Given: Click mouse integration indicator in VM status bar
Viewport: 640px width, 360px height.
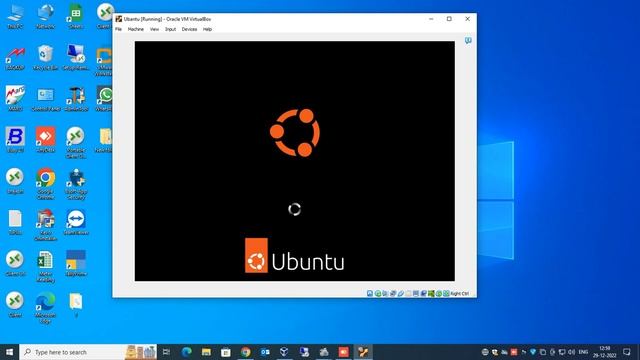Looking at the screenshot, I should (x=439, y=293).
